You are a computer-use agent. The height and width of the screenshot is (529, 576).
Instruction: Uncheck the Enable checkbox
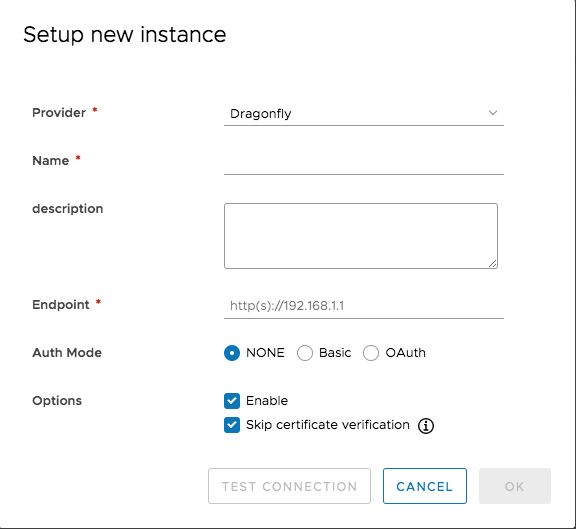[232, 401]
